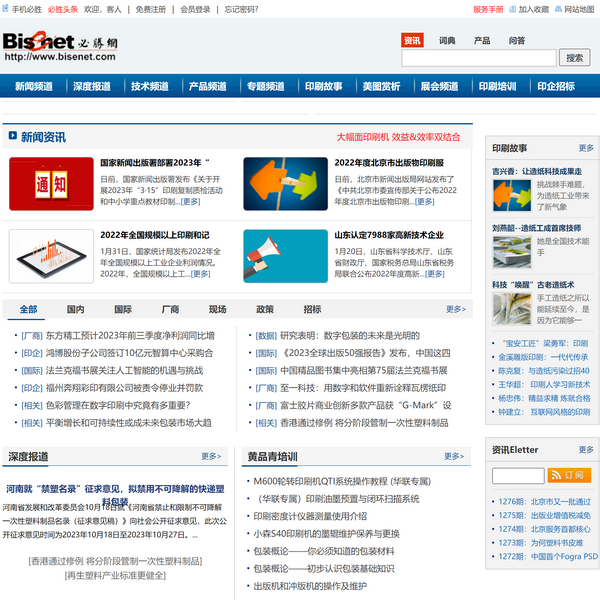Select the 资讯 search category tab

(412, 41)
